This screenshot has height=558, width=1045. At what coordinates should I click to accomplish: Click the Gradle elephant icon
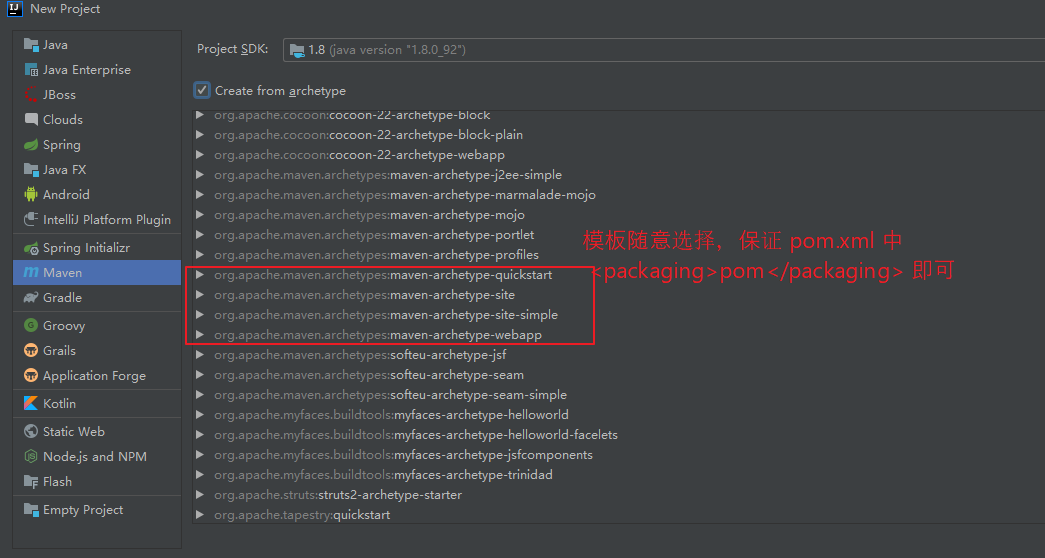[31, 298]
